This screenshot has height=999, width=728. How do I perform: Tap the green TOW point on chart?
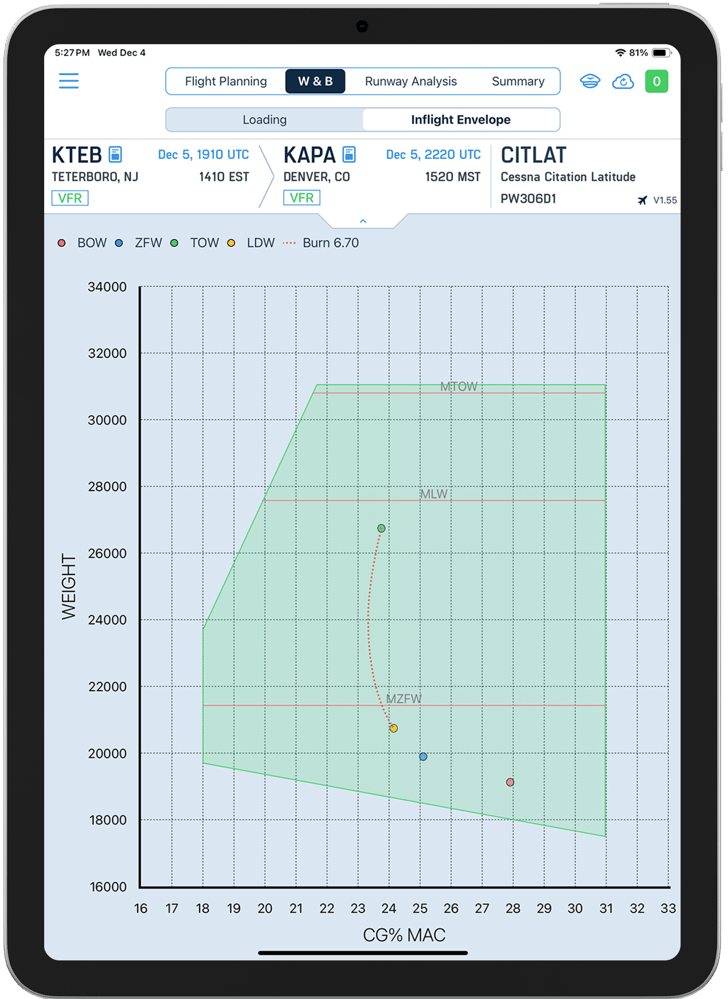point(381,528)
